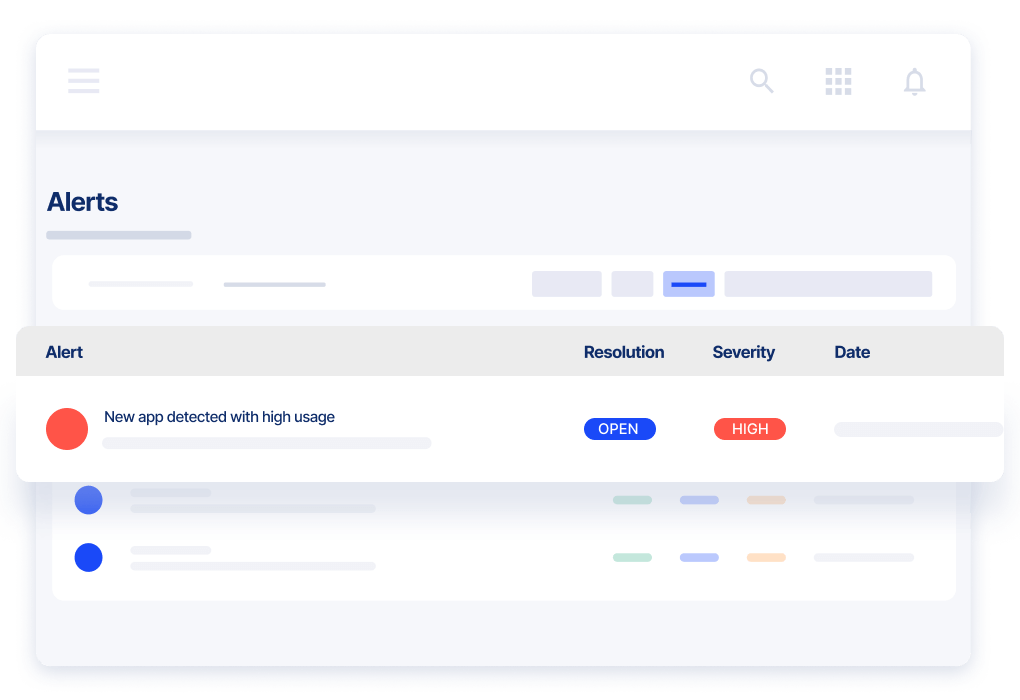Click the Alerts page heading

pos(82,202)
